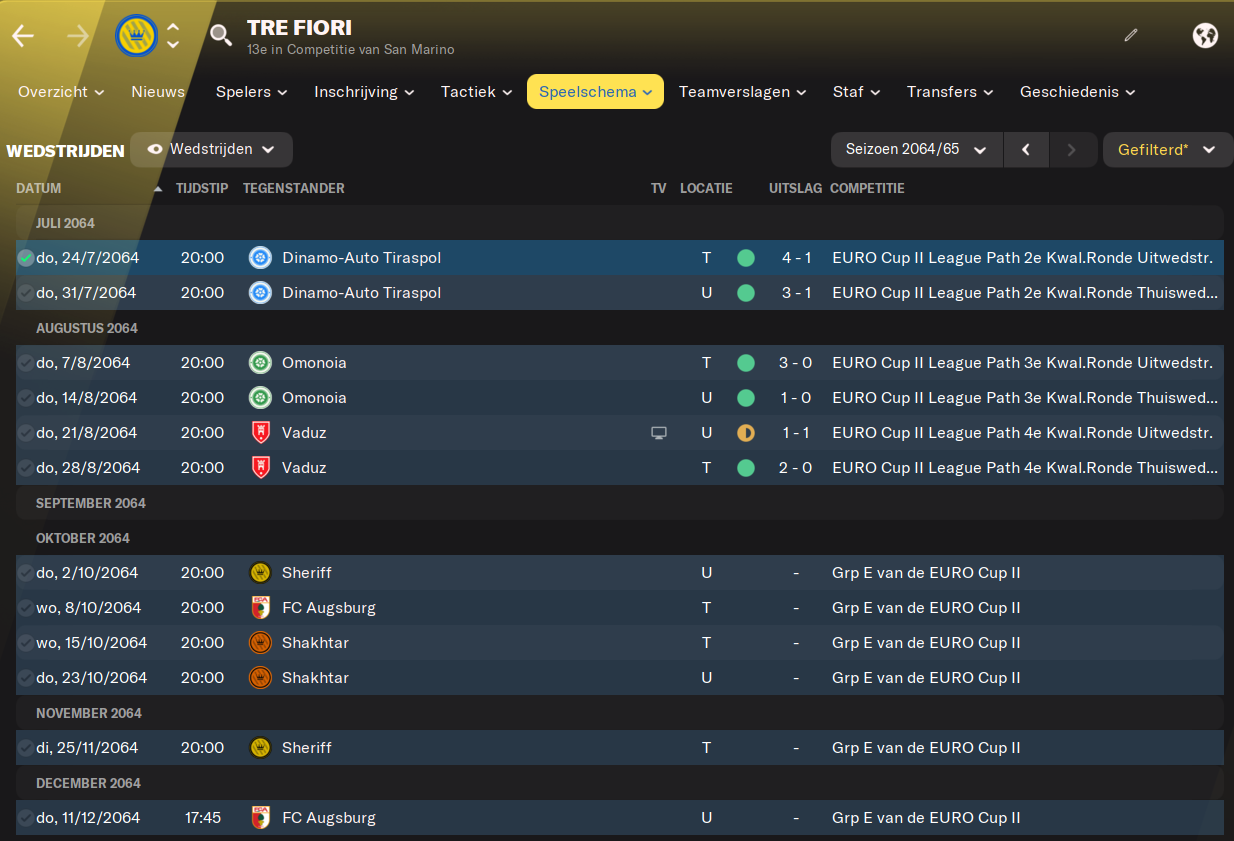Toggle the checkmark for the 7/8/2064 Omonoia match
The image size is (1234, 841).
click(x=26, y=363)
